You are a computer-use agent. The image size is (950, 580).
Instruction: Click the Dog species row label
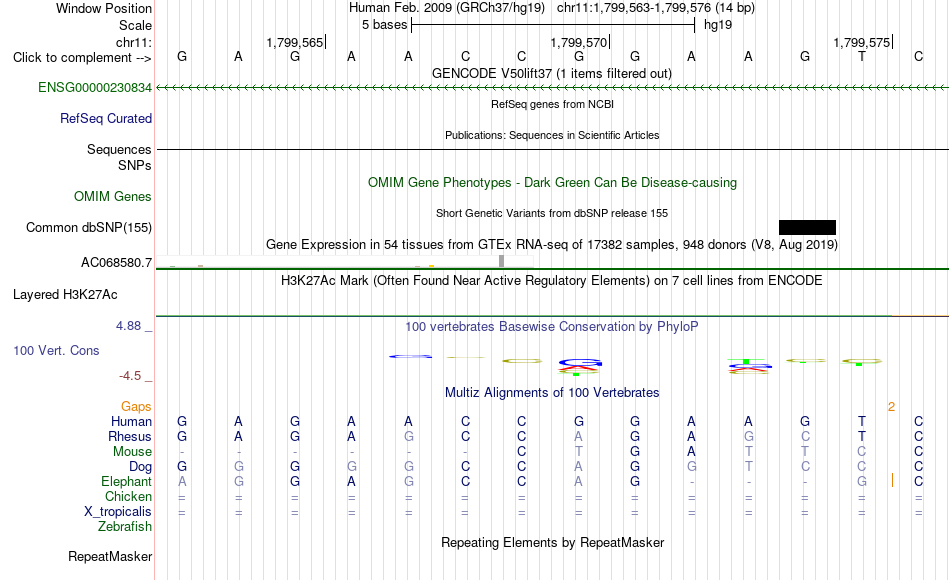point(140,467)
